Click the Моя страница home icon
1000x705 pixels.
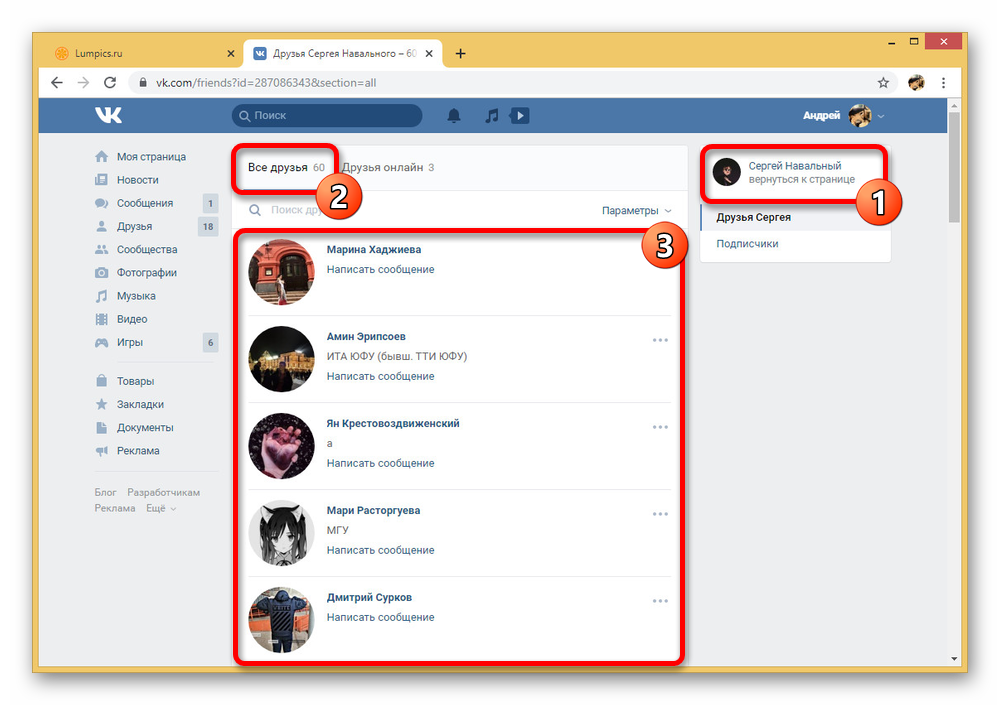pyautogui.click(x=101, y=156)
